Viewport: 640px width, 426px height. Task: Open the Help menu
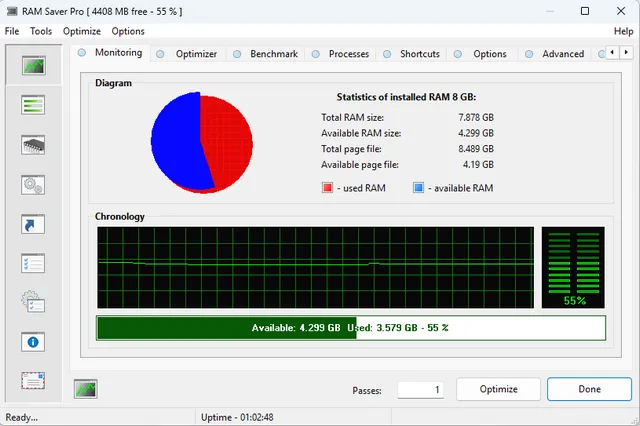[623, 31]
